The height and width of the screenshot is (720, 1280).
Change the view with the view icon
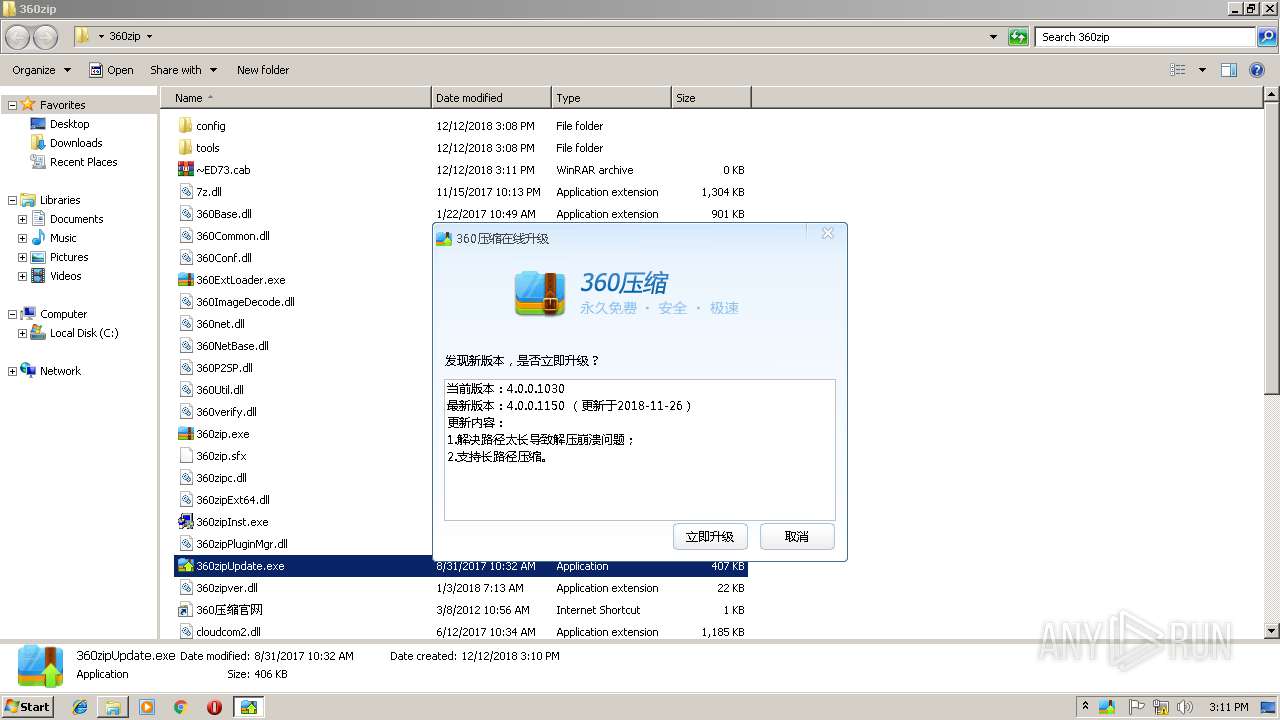tap(1178, 70)
